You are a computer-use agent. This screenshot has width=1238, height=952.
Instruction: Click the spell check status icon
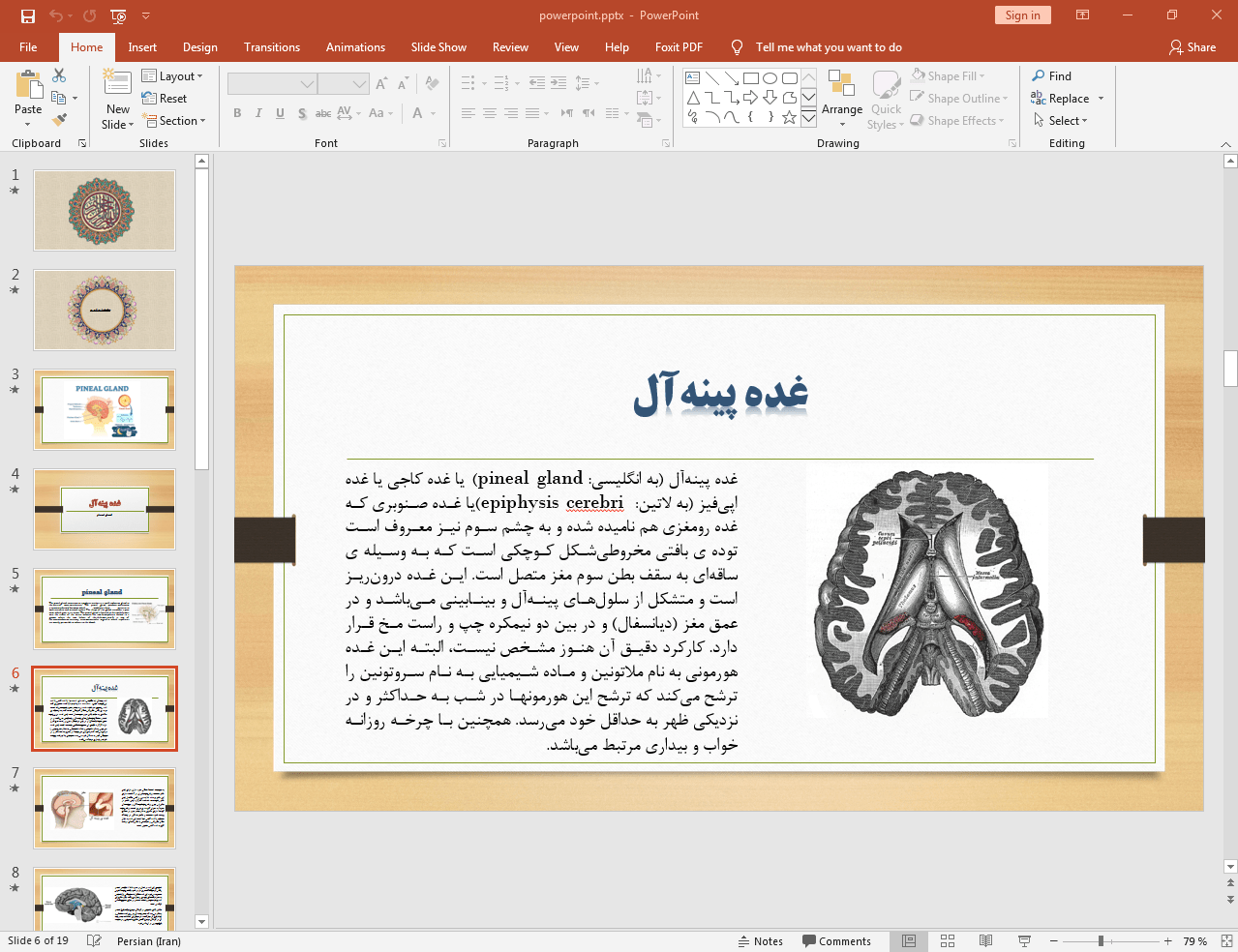pyautogui.click(x=94, y=941)
